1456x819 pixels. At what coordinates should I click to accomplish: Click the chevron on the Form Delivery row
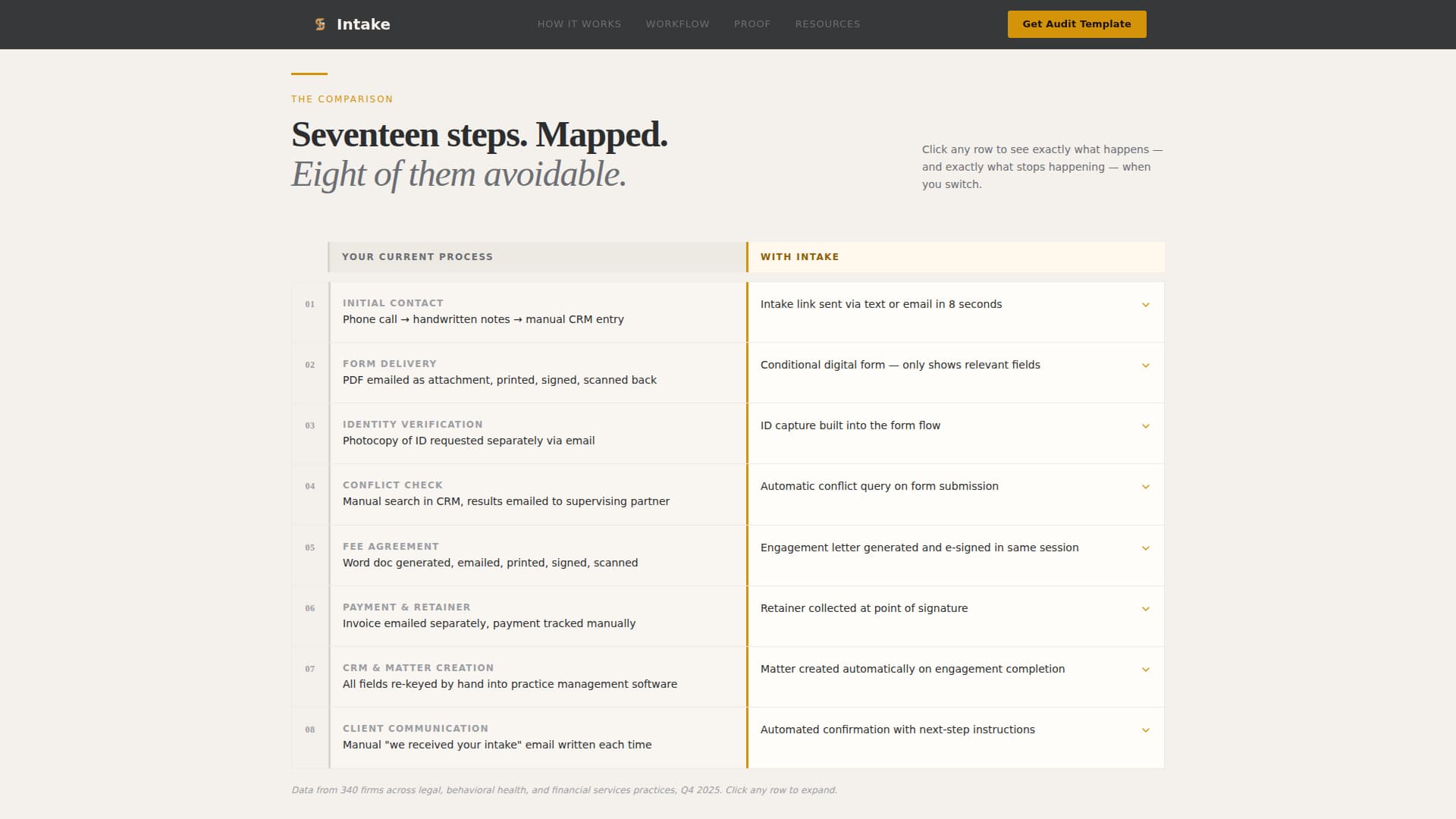tap(1145, 366)
